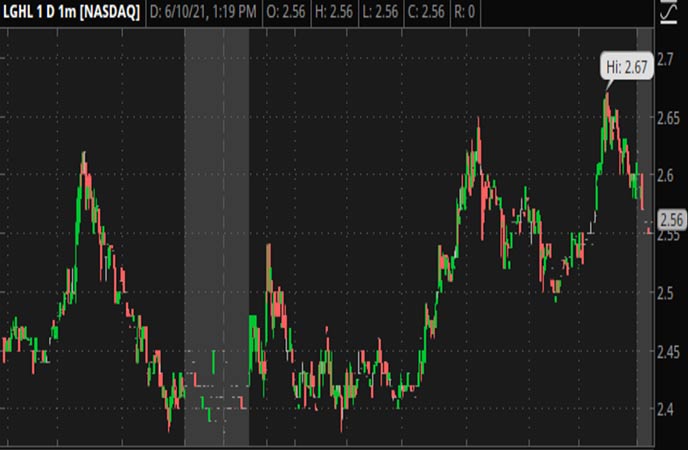Click the 2.45 price axis label
Image resolution: width=688 pixels, height=450 pixels.
[x=668, y=352]
